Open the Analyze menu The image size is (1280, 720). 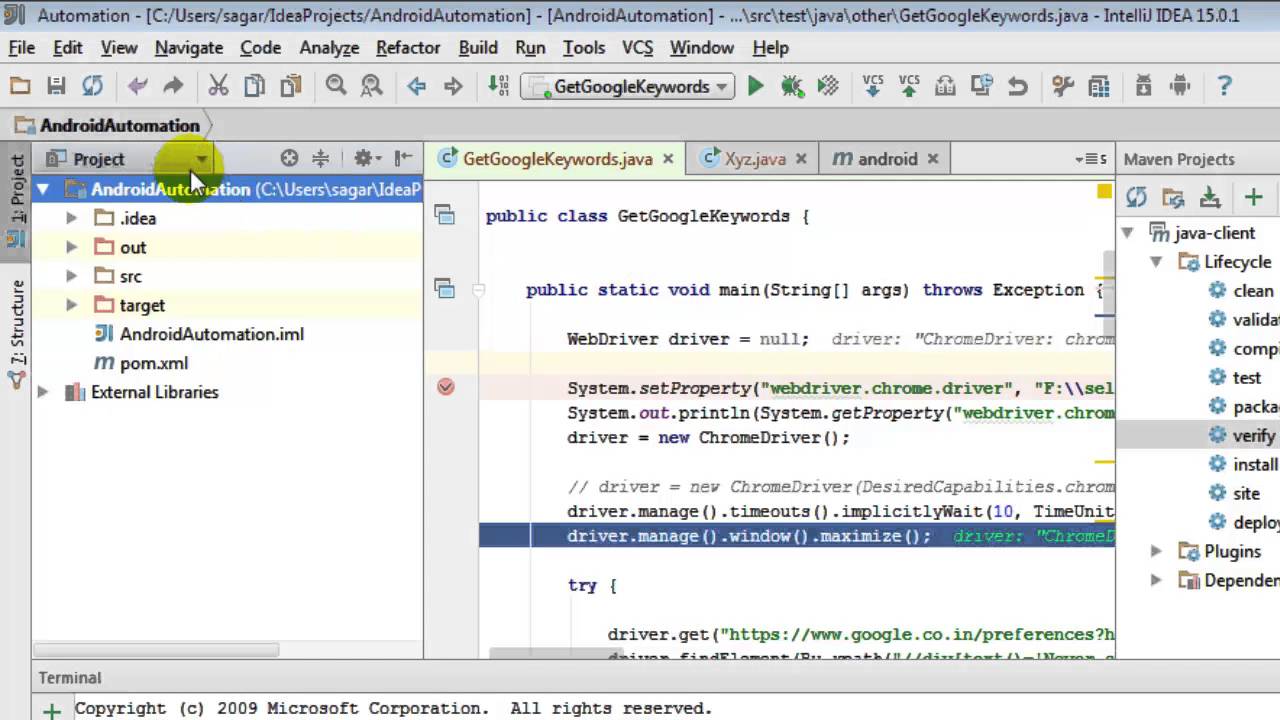[x=329, y=48]
